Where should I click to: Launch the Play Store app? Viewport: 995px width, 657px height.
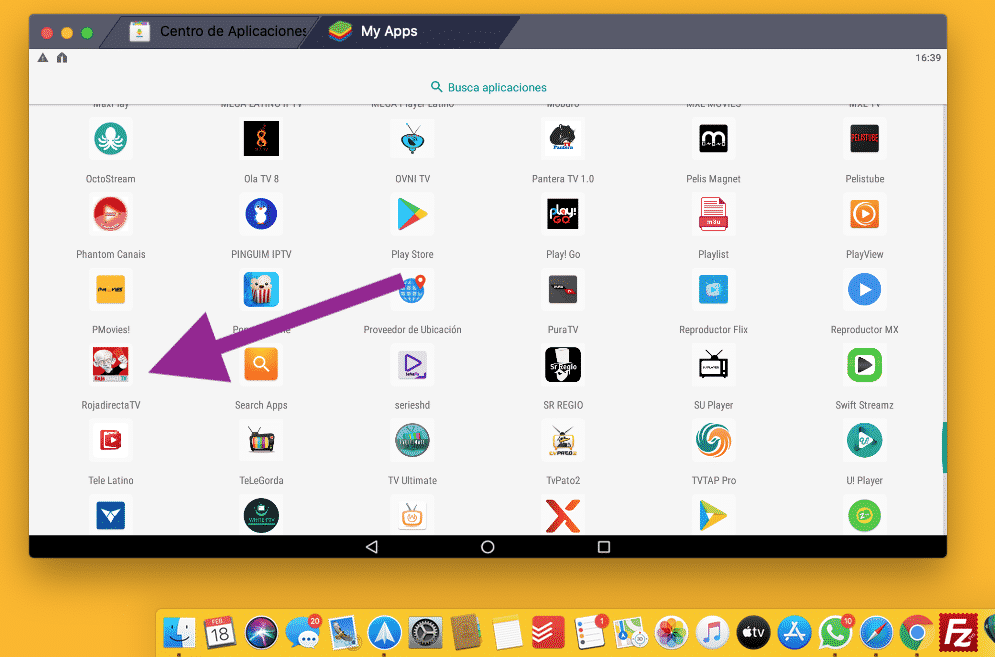point(413,214)
